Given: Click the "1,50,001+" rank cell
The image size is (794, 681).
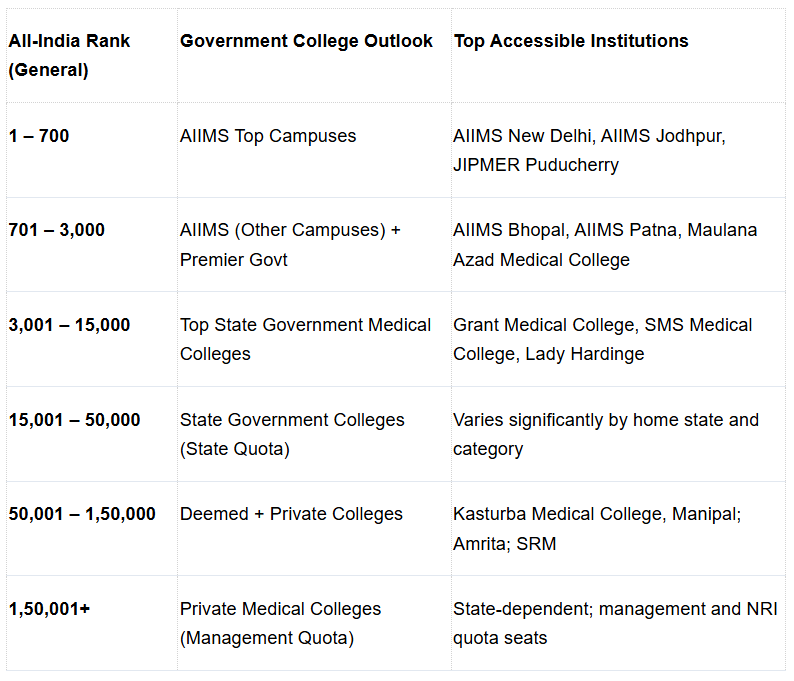Looking at the screenshot, I should 50,609.
